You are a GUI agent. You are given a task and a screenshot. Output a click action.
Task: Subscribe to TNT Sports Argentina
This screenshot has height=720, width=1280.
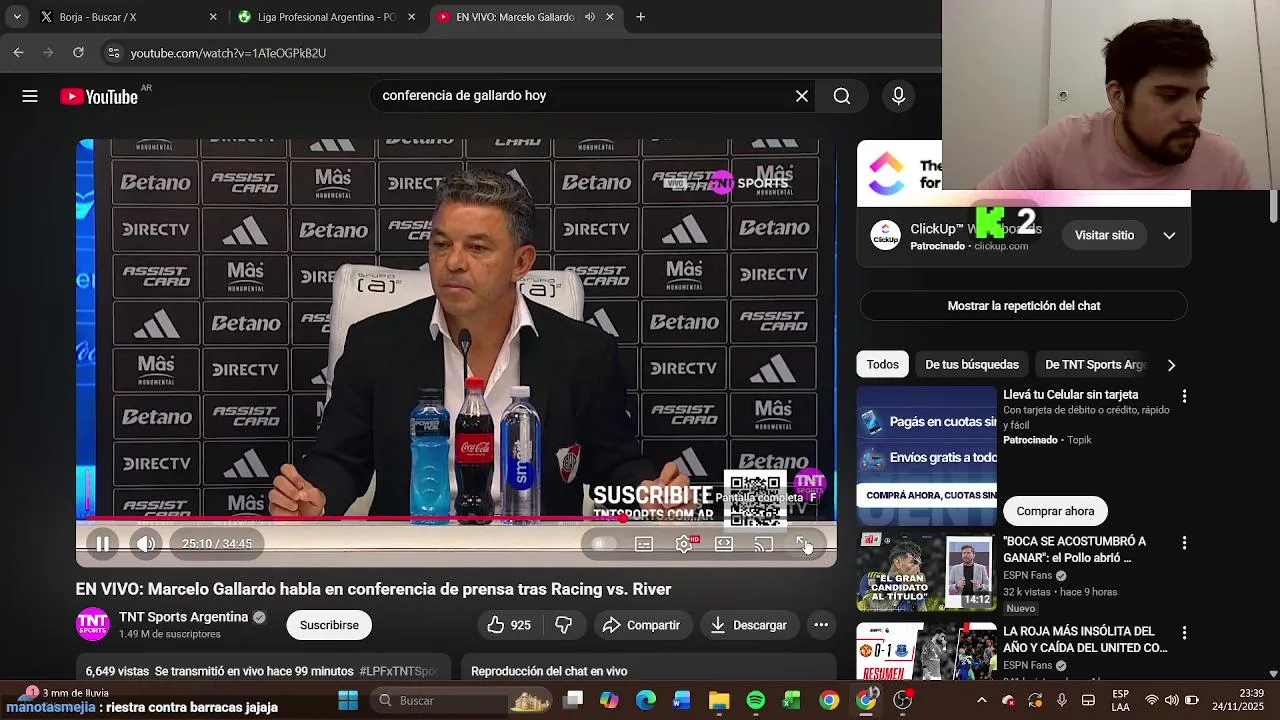329,625
